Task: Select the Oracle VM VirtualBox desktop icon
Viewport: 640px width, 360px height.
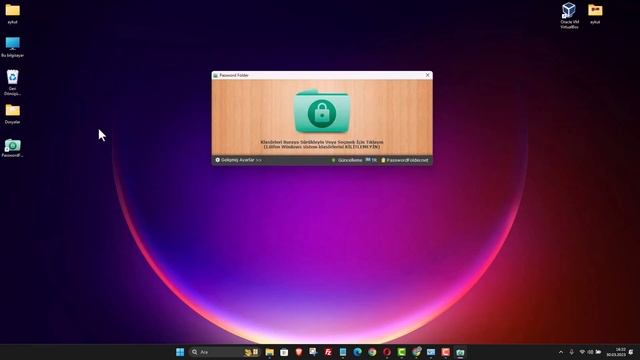Action: pyautogui.click(x=569, y=16)
